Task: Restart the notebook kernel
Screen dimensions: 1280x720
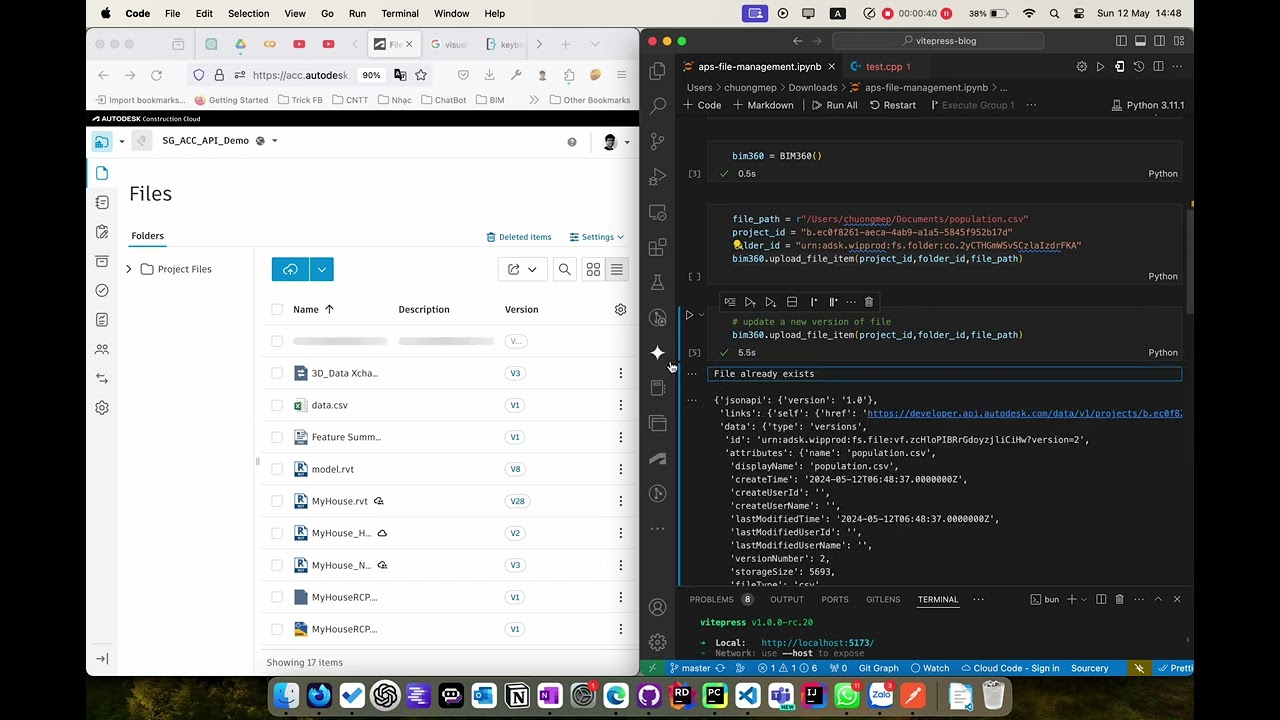Action: 892,105
